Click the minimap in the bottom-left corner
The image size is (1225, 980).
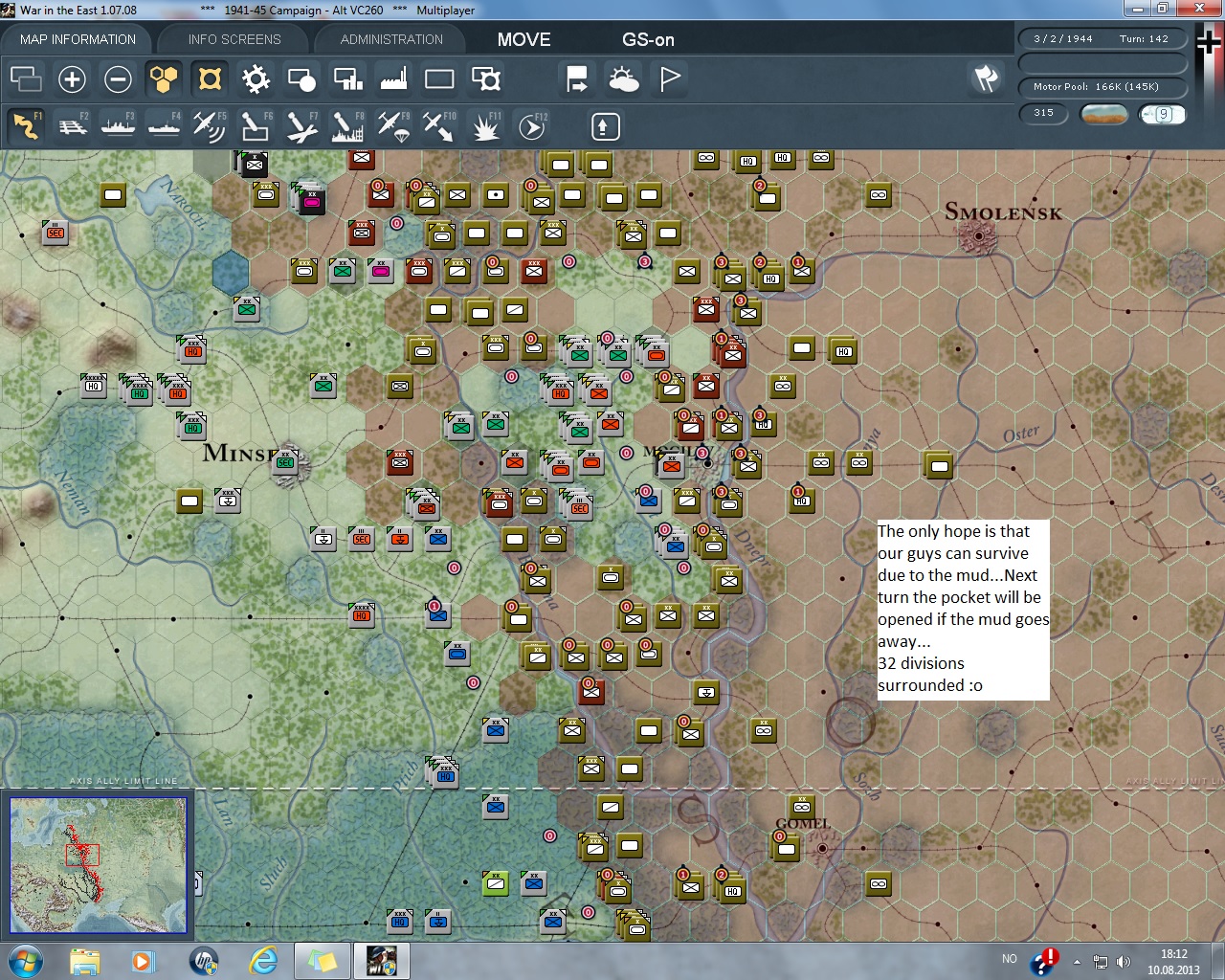tap(98, 864)
